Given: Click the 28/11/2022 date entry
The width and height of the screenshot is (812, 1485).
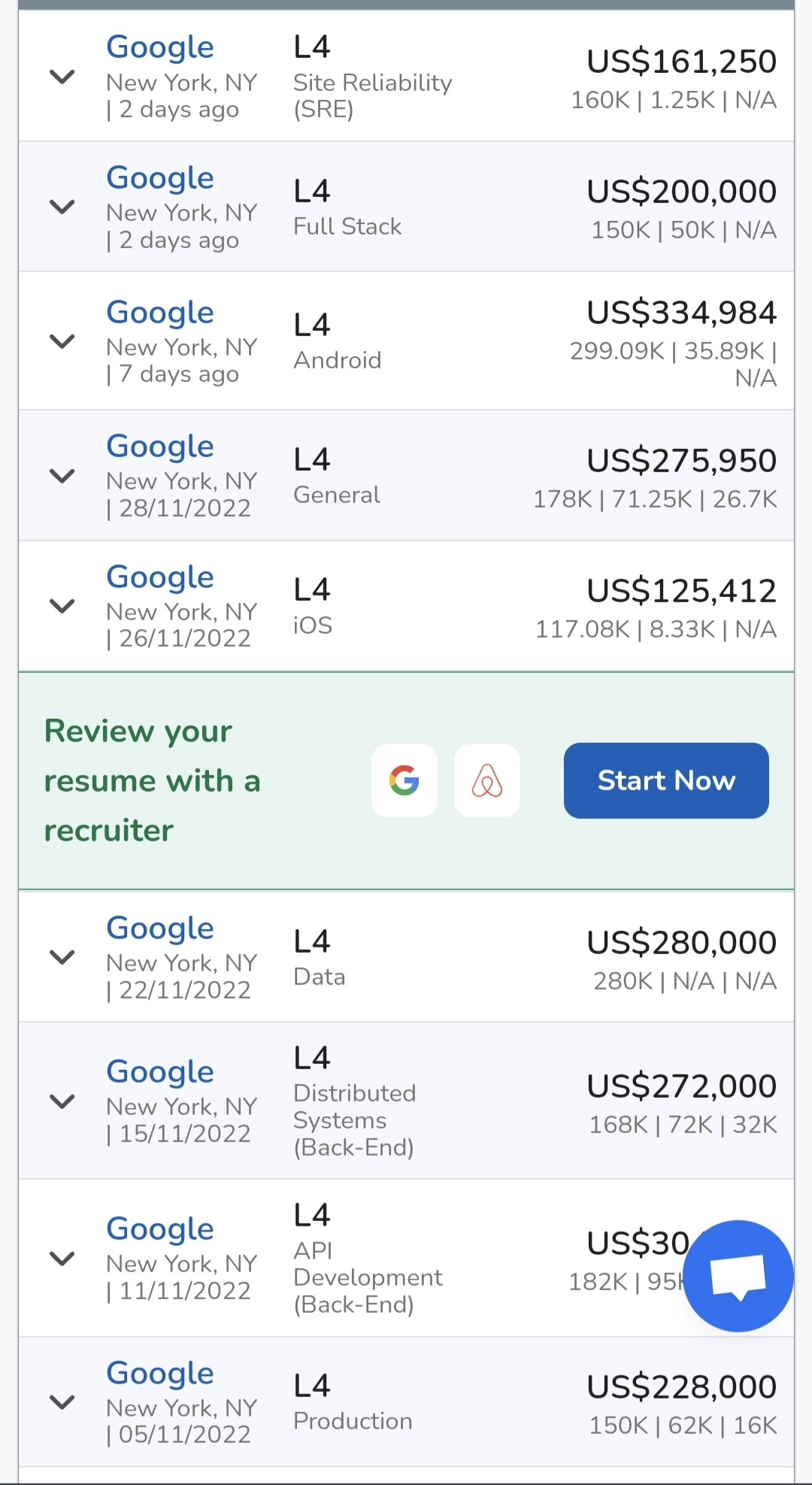Looking at the screenshot, I should pyautogui.click(x=185, y=508).
